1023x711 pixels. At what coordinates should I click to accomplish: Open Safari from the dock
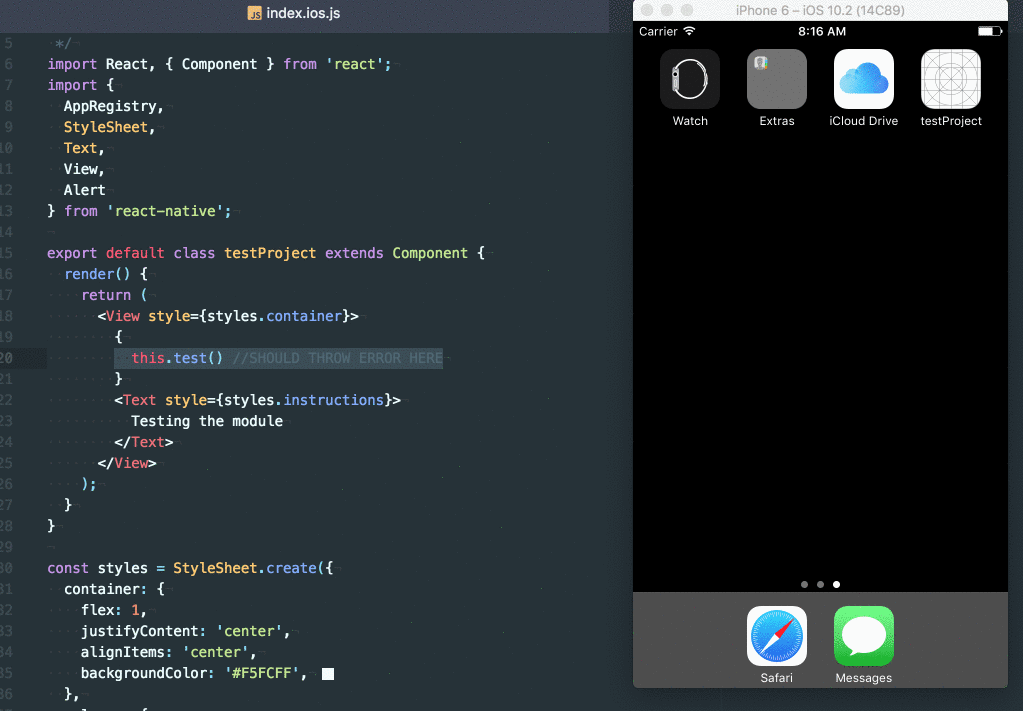(x=776, y=636)
